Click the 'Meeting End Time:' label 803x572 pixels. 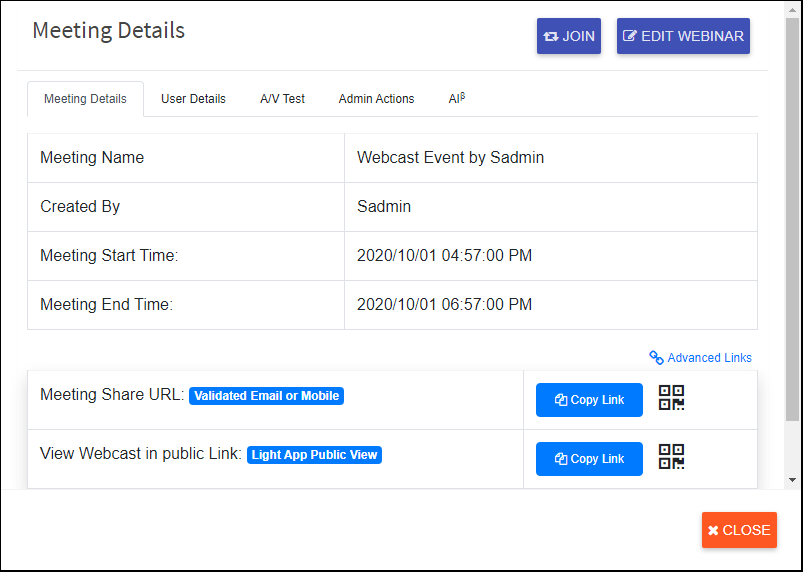point(107,305)
